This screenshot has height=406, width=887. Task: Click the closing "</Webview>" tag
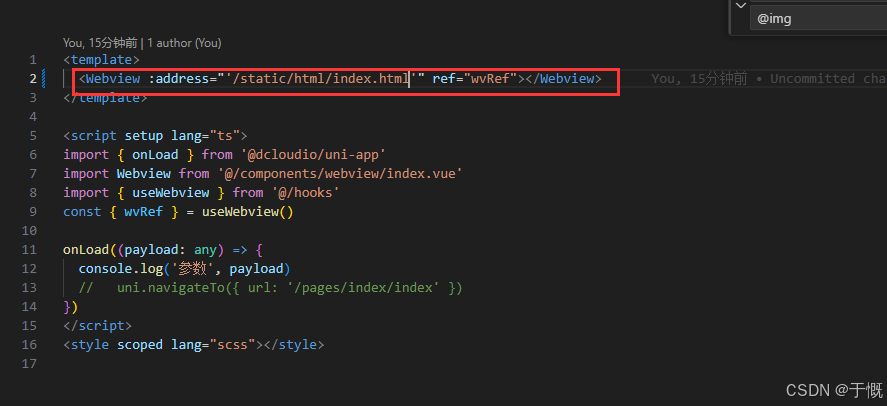(x=563, y=79)
